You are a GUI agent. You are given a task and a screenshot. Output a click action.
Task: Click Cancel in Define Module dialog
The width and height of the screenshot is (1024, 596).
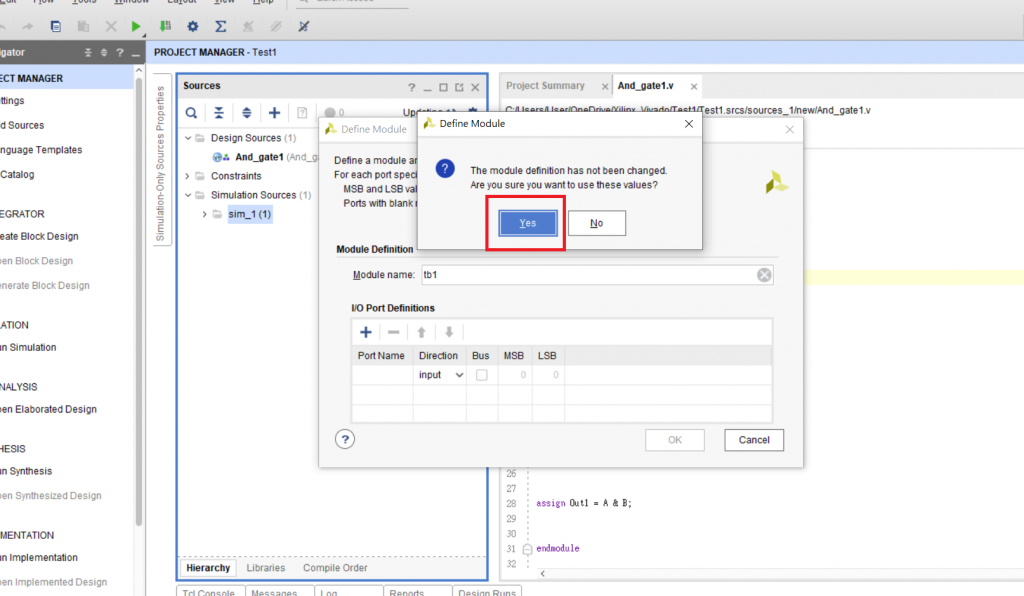coord(754,440)
